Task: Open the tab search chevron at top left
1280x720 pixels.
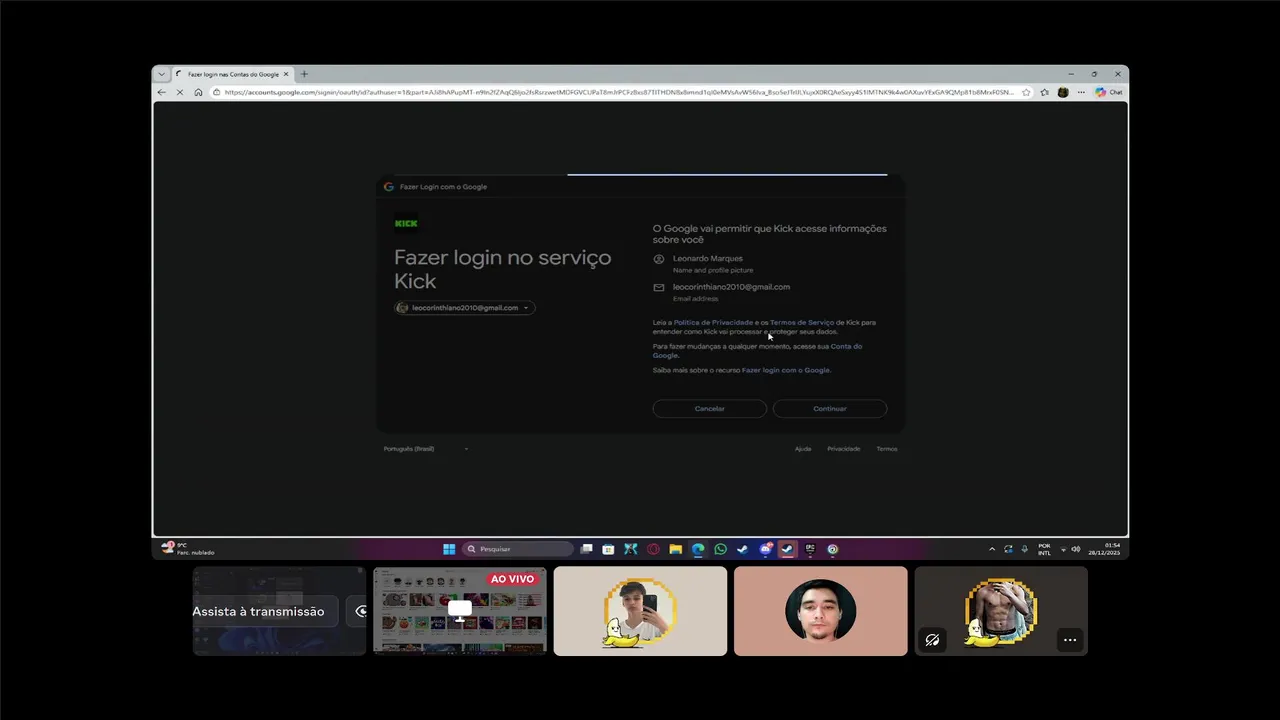Action: pyautogui.click(x=162, y=74)
